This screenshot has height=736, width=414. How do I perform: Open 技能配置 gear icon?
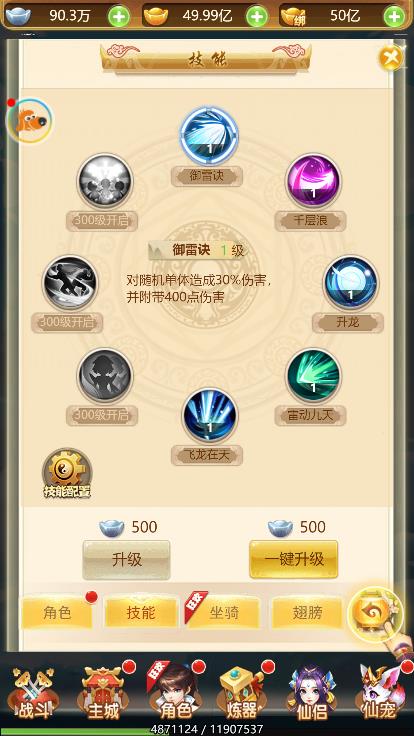click(x=67, y=474)
